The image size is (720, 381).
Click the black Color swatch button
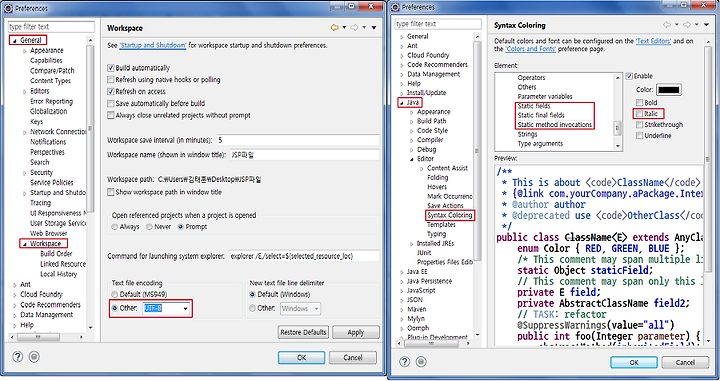669,90
